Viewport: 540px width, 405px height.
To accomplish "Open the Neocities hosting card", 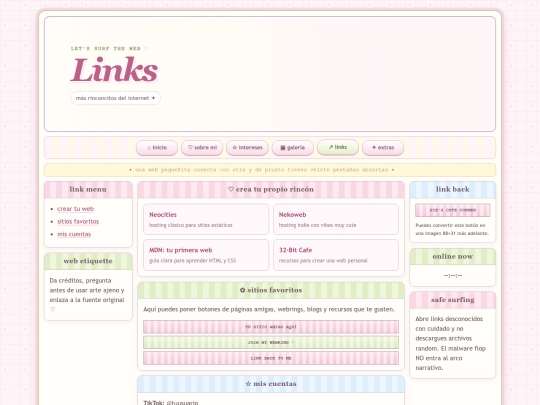I will click(206, 219).
